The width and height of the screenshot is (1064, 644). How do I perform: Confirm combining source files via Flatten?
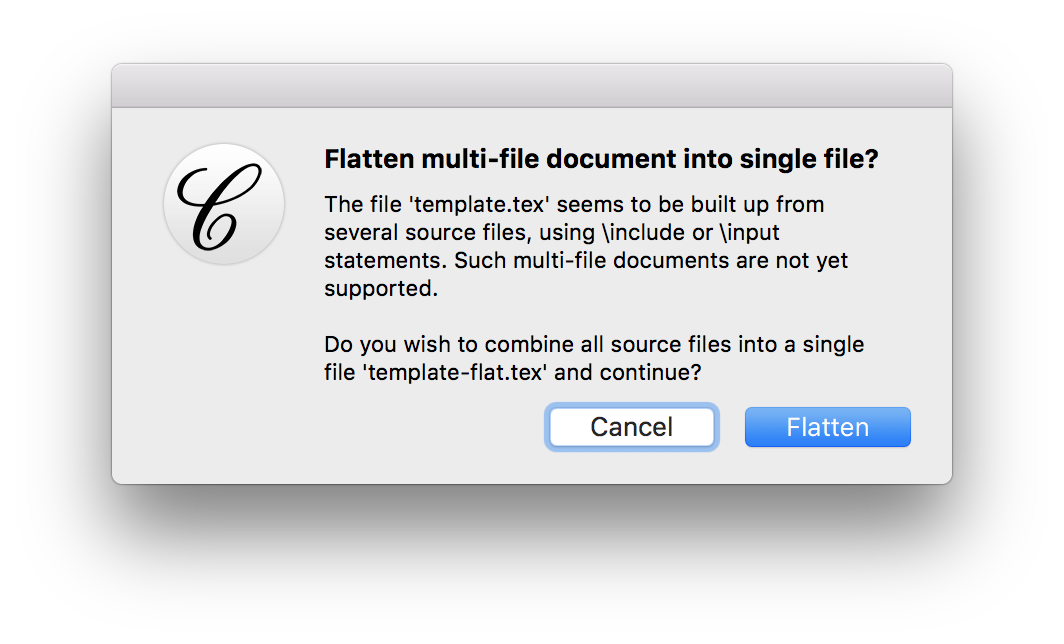827,427
